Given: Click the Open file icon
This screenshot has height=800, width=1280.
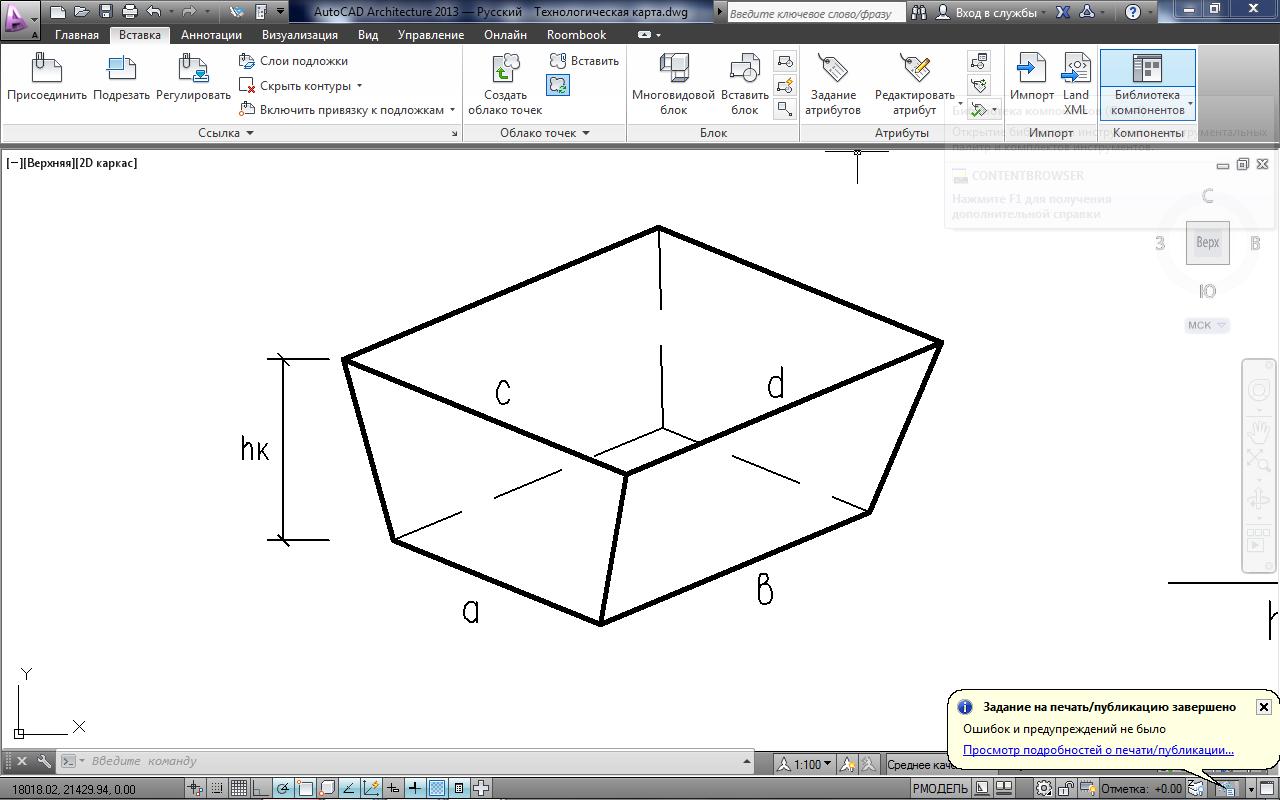Looking at the screenshot, I should [81, 13].
